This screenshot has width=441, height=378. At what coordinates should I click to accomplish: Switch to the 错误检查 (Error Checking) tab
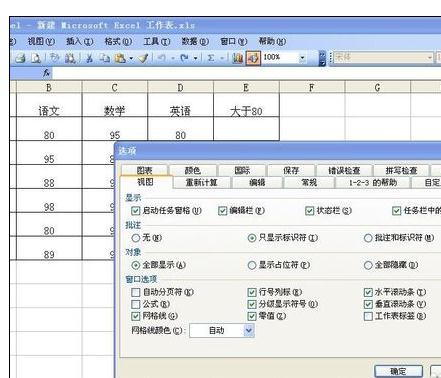click(344, 170)
